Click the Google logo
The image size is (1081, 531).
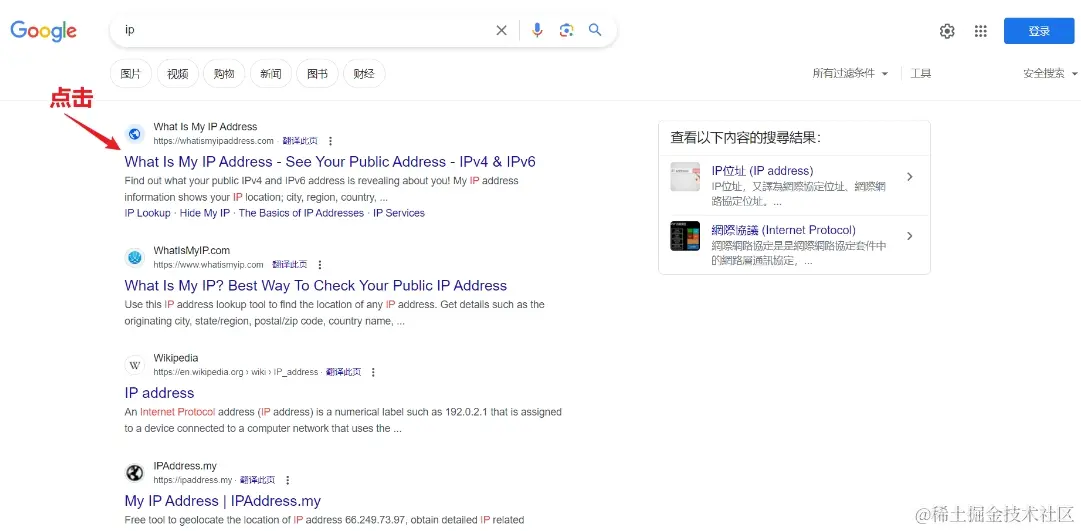click(x=43, y=31)
